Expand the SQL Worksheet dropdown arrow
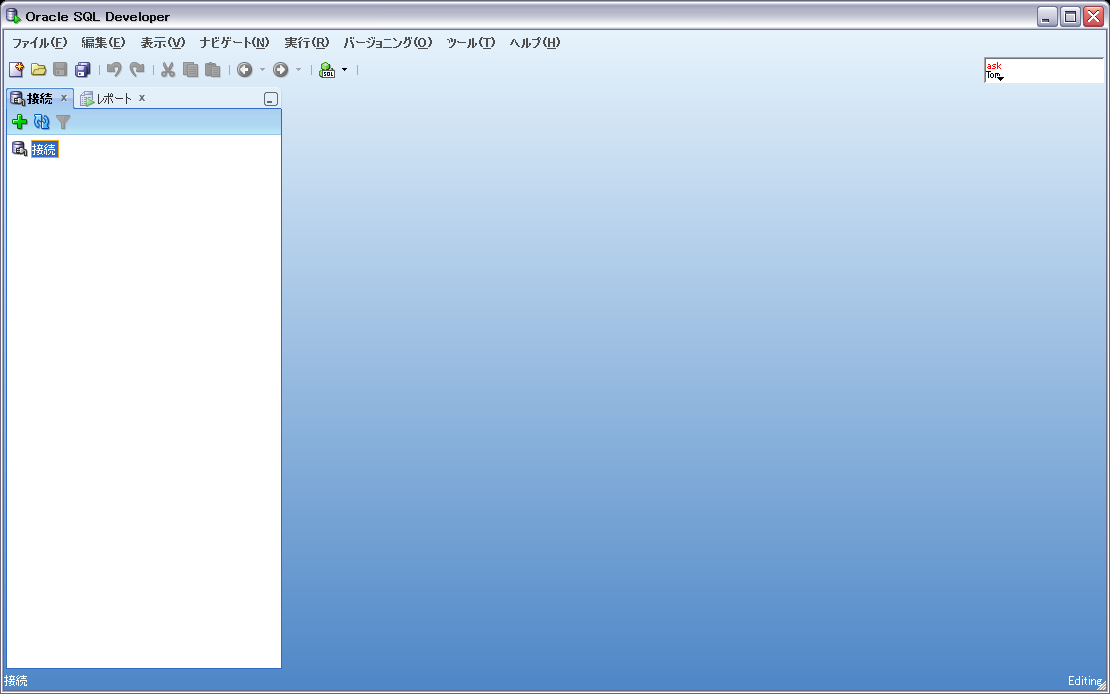The image size is (1110, 694). [x=345, y=69]
